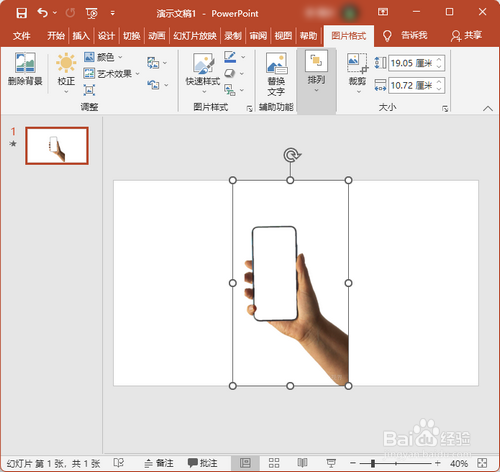Switch to Normal view icon
Screen dimensions: 500x472
245,463
